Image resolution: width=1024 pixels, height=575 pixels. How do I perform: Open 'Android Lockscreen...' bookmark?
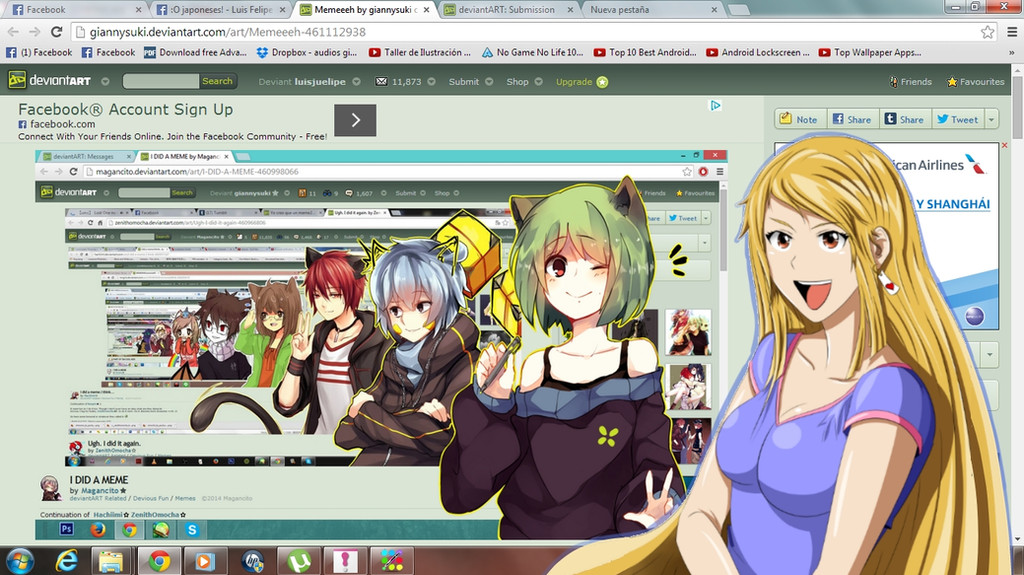(x=758, y=52)
